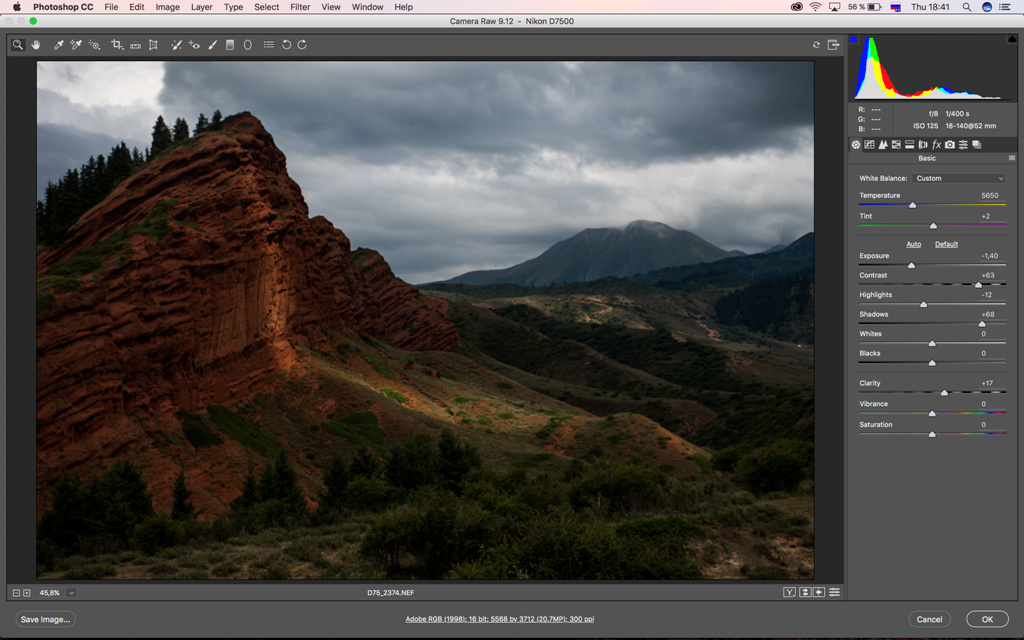Expand the Basic panel options menu
The width and height of the screenshot is (1024, 640).
[x=1011, y=158]
